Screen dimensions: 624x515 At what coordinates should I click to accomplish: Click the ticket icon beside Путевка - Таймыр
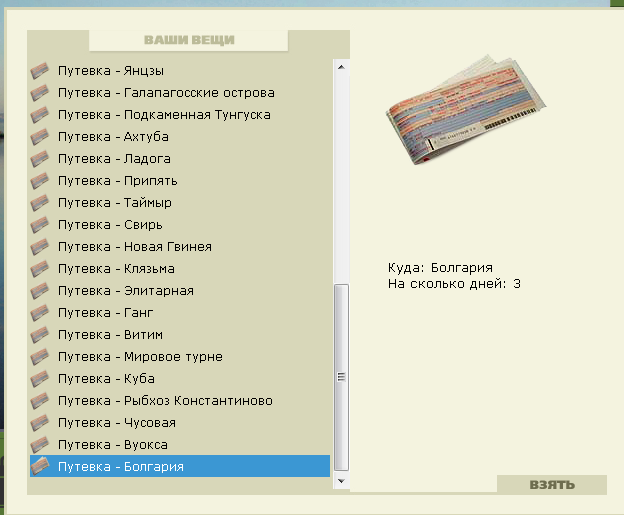click(39, 203)
